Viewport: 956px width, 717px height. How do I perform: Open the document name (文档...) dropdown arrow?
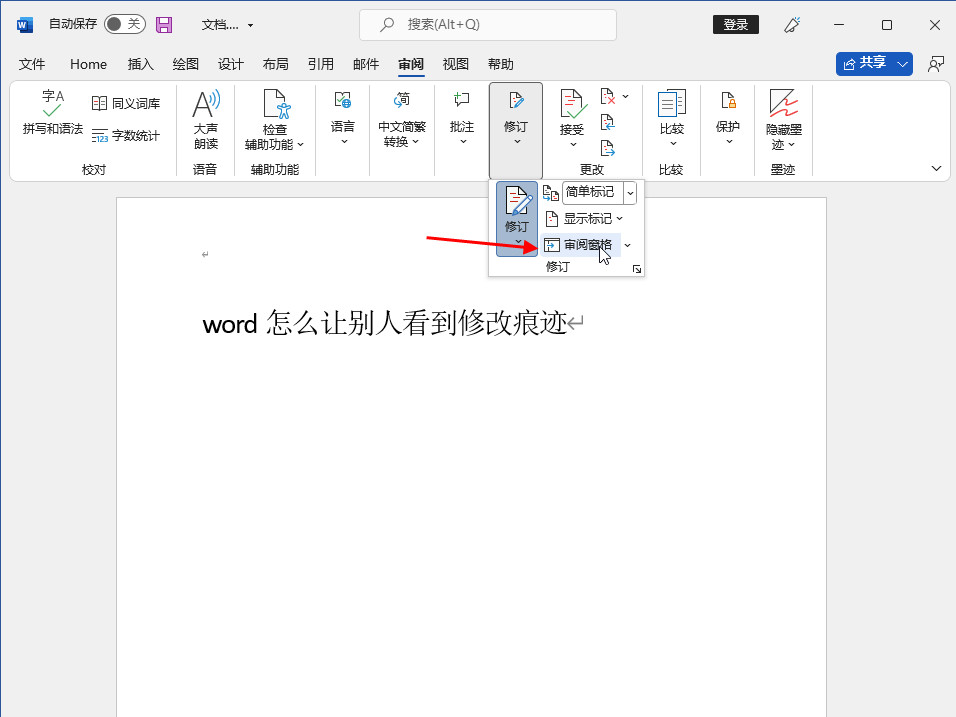click(250, 26)
